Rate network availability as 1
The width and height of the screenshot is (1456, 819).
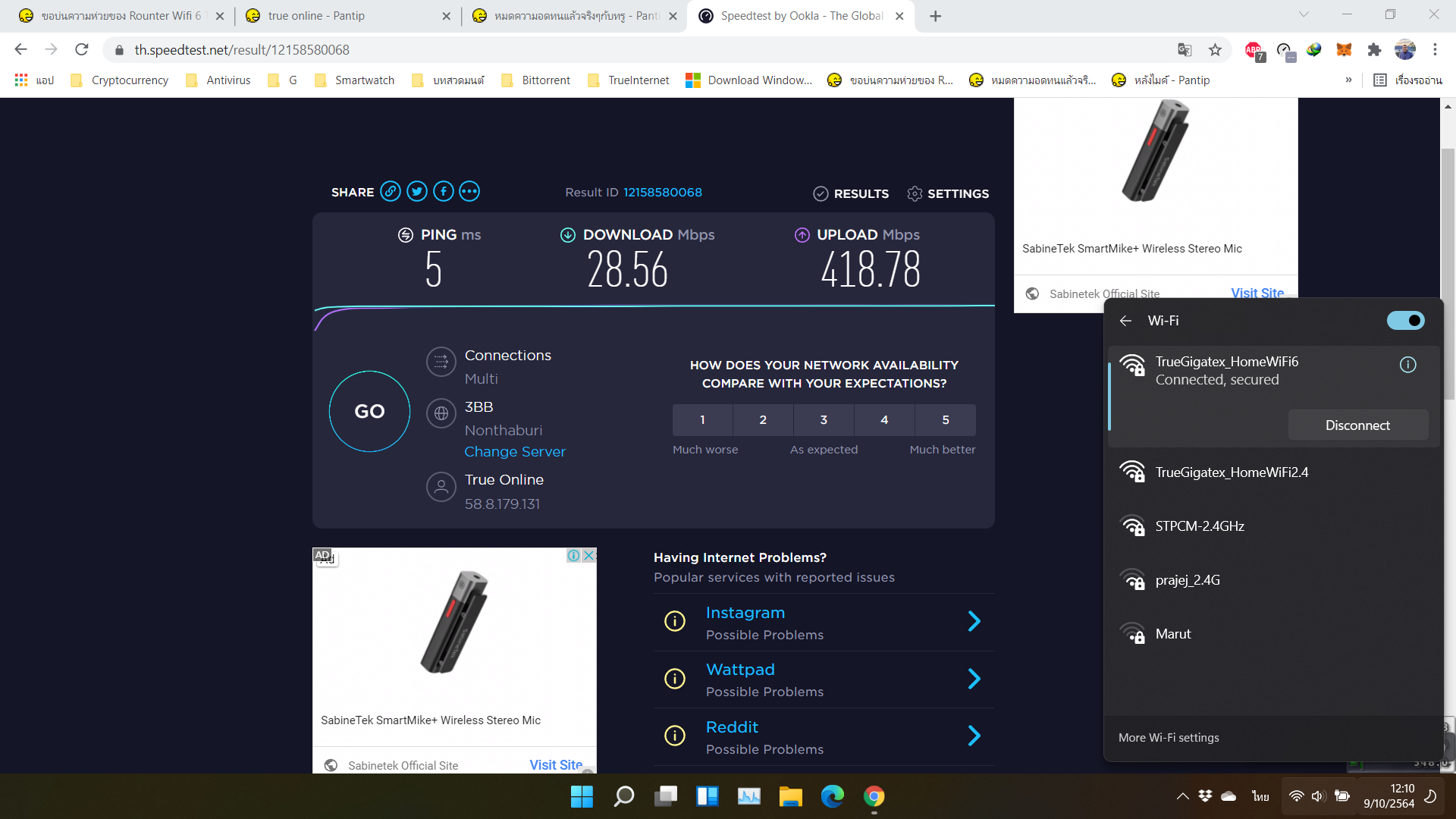(702, 420)
